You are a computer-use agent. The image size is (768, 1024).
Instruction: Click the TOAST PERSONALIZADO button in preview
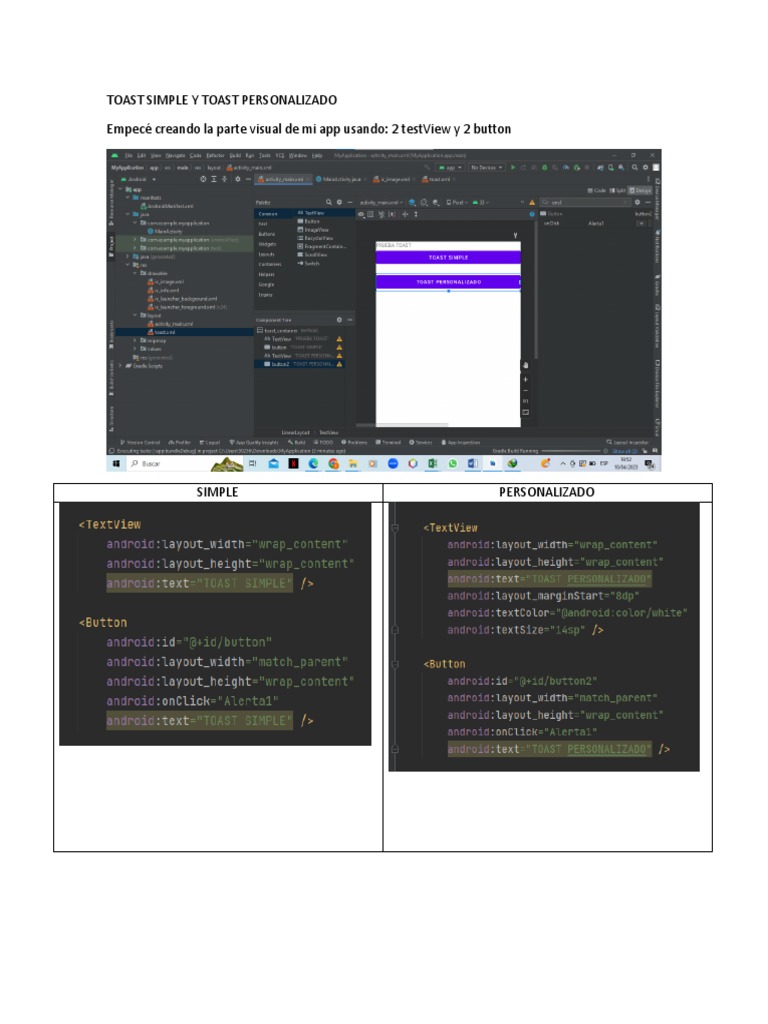(x=448, y=282)
